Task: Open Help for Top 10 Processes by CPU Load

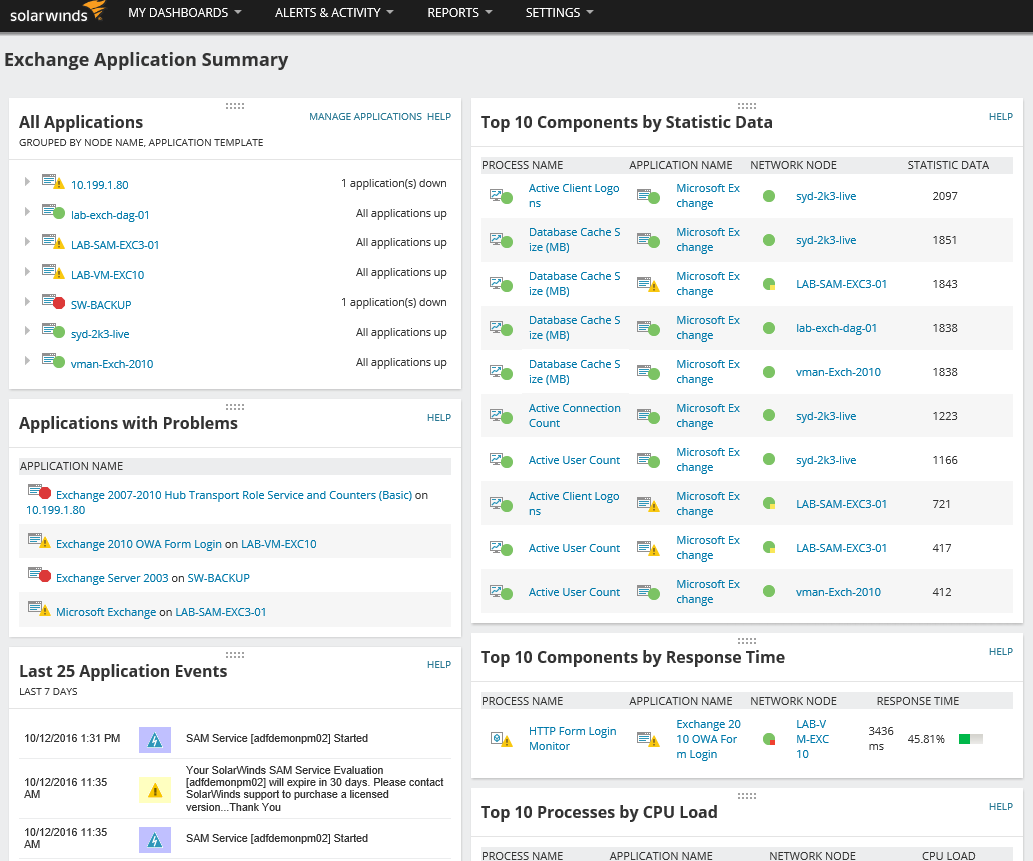Action: click(1001, 806)
